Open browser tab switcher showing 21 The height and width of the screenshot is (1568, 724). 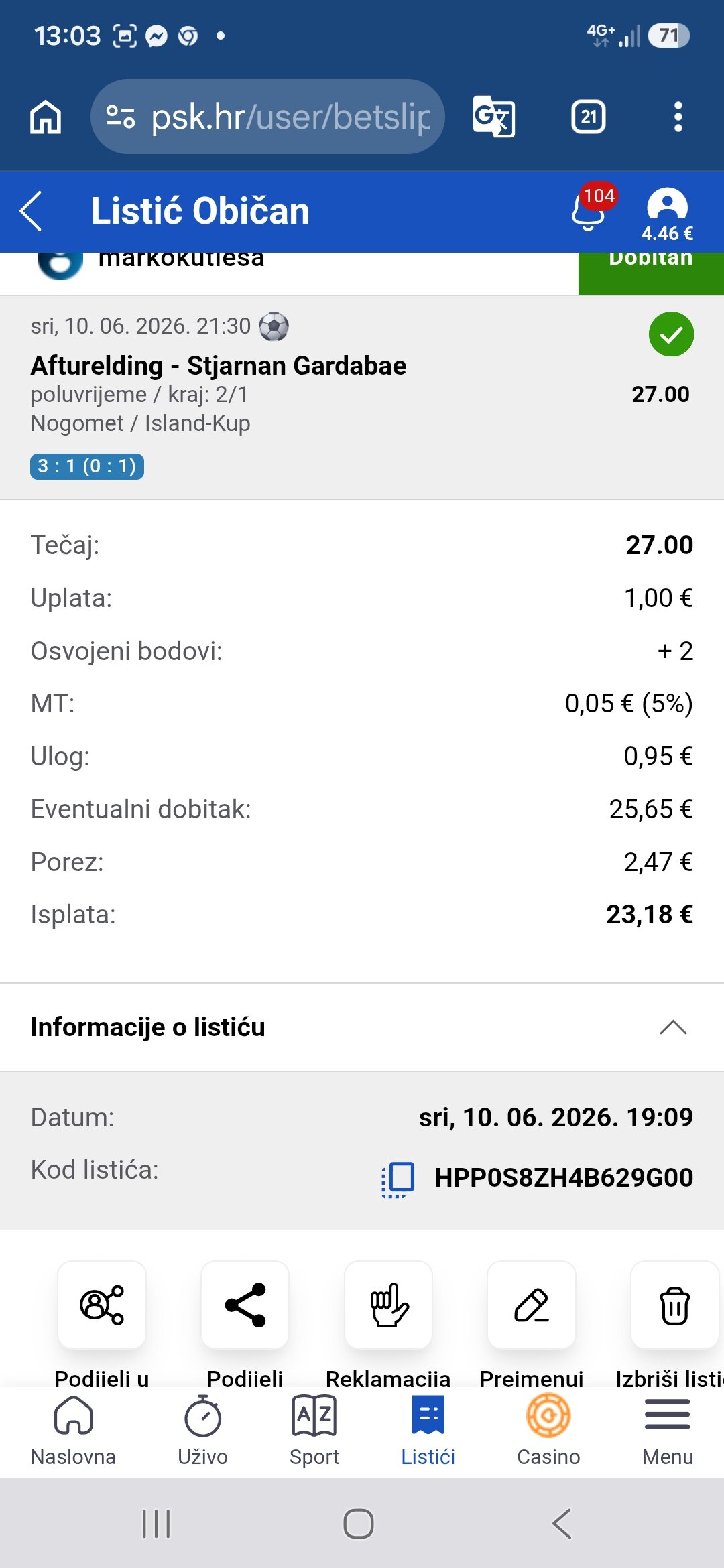(589, 117)
